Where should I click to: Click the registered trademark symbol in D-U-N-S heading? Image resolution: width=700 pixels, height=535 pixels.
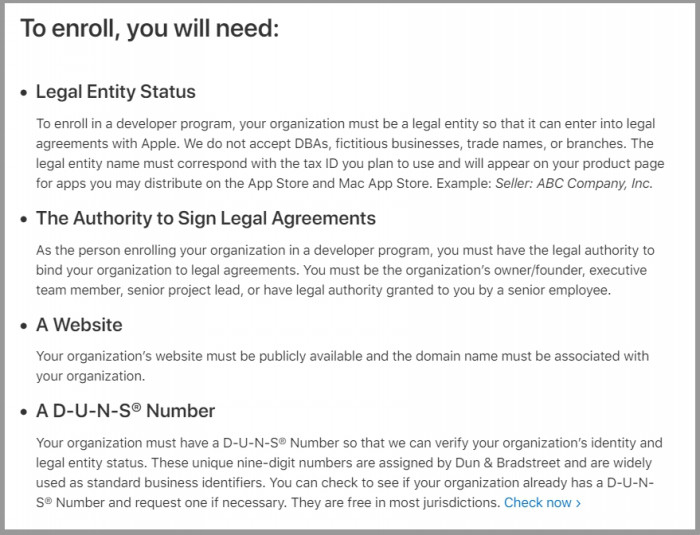137,406
